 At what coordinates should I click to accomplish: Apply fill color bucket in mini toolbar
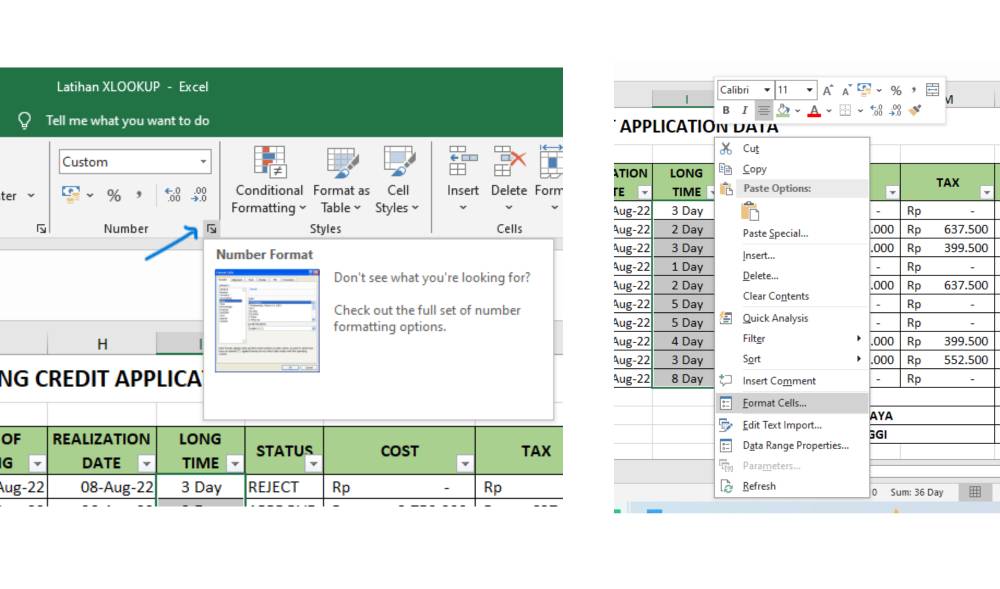click(783, 110)
